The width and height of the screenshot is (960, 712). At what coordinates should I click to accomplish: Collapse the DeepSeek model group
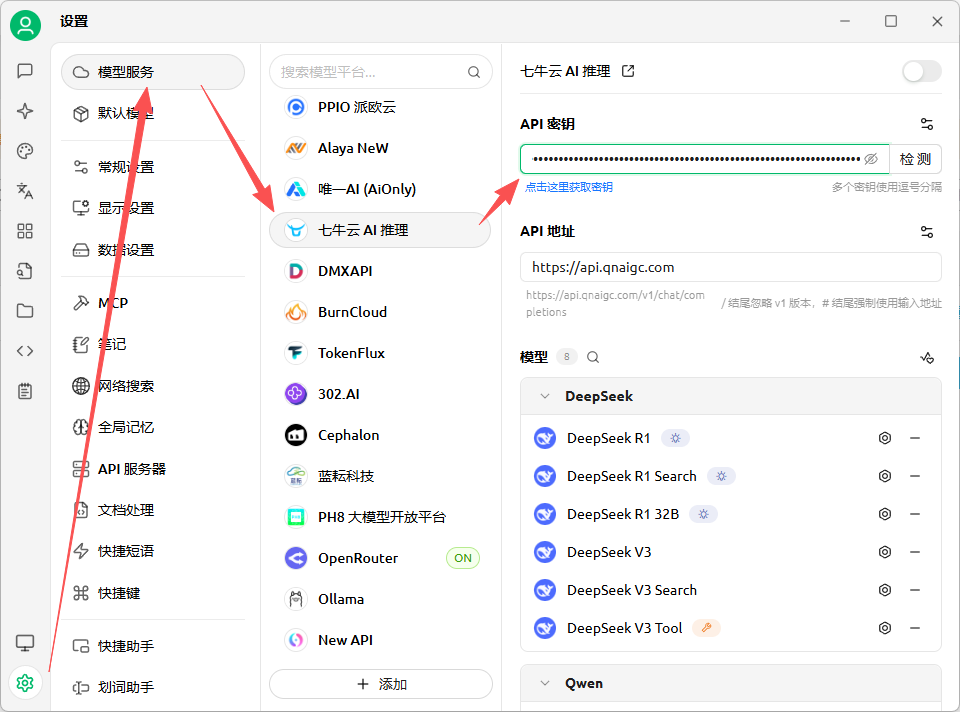tap(545, 396)
